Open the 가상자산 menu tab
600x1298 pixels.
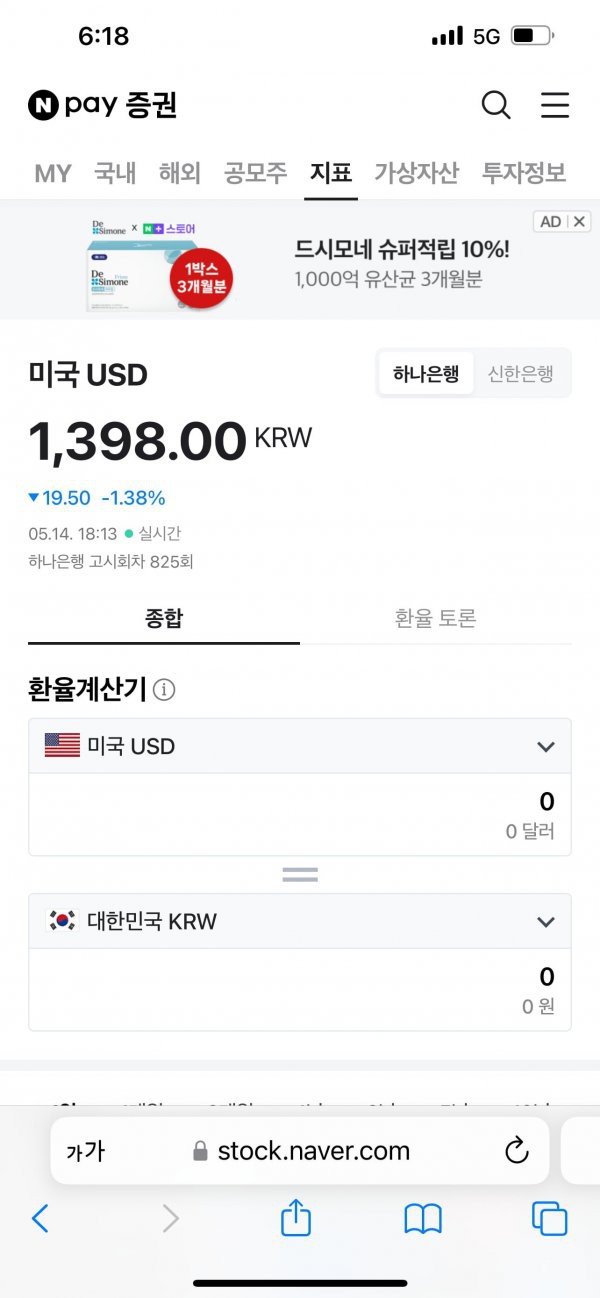coord(416,172)
